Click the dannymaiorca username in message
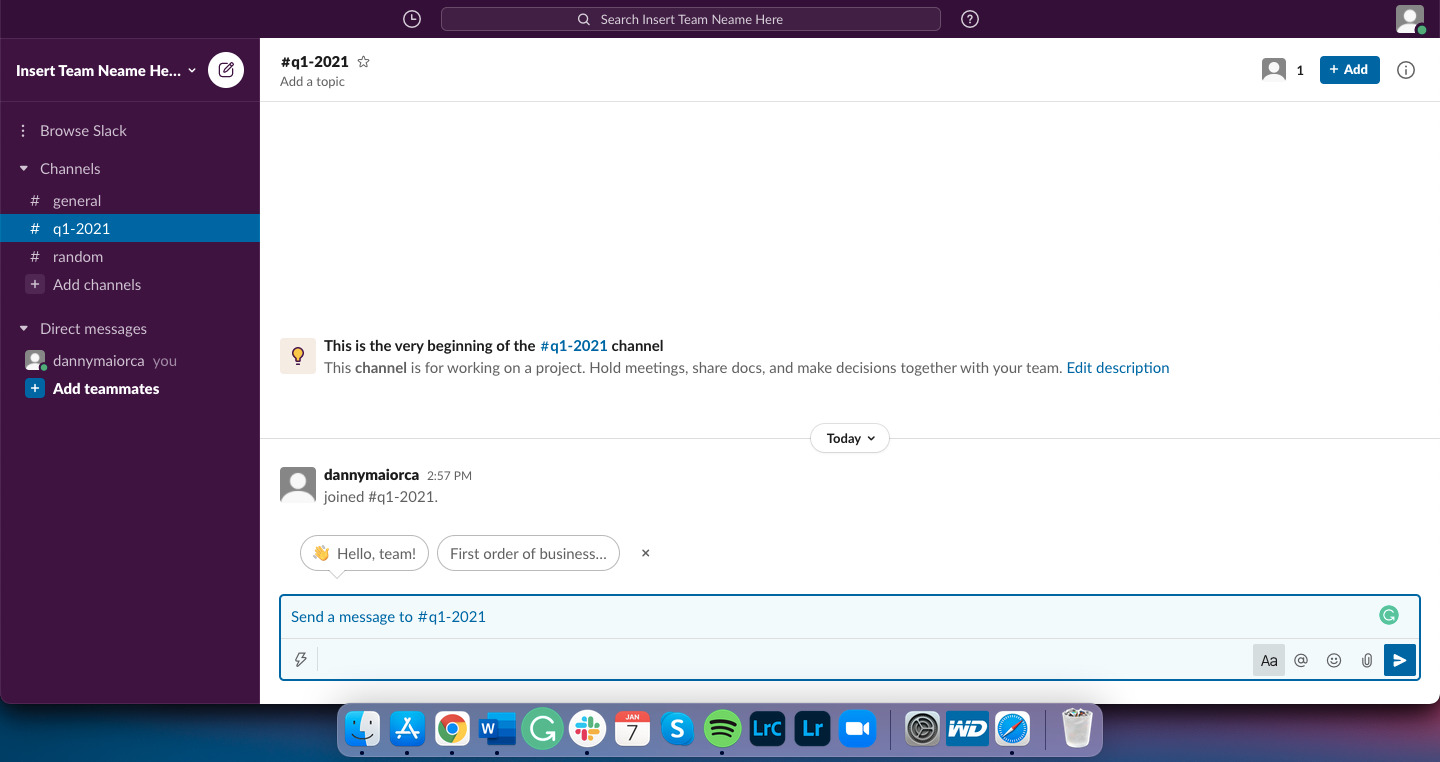The height and width of the screenshot is (762, 1440). (371, 475)
